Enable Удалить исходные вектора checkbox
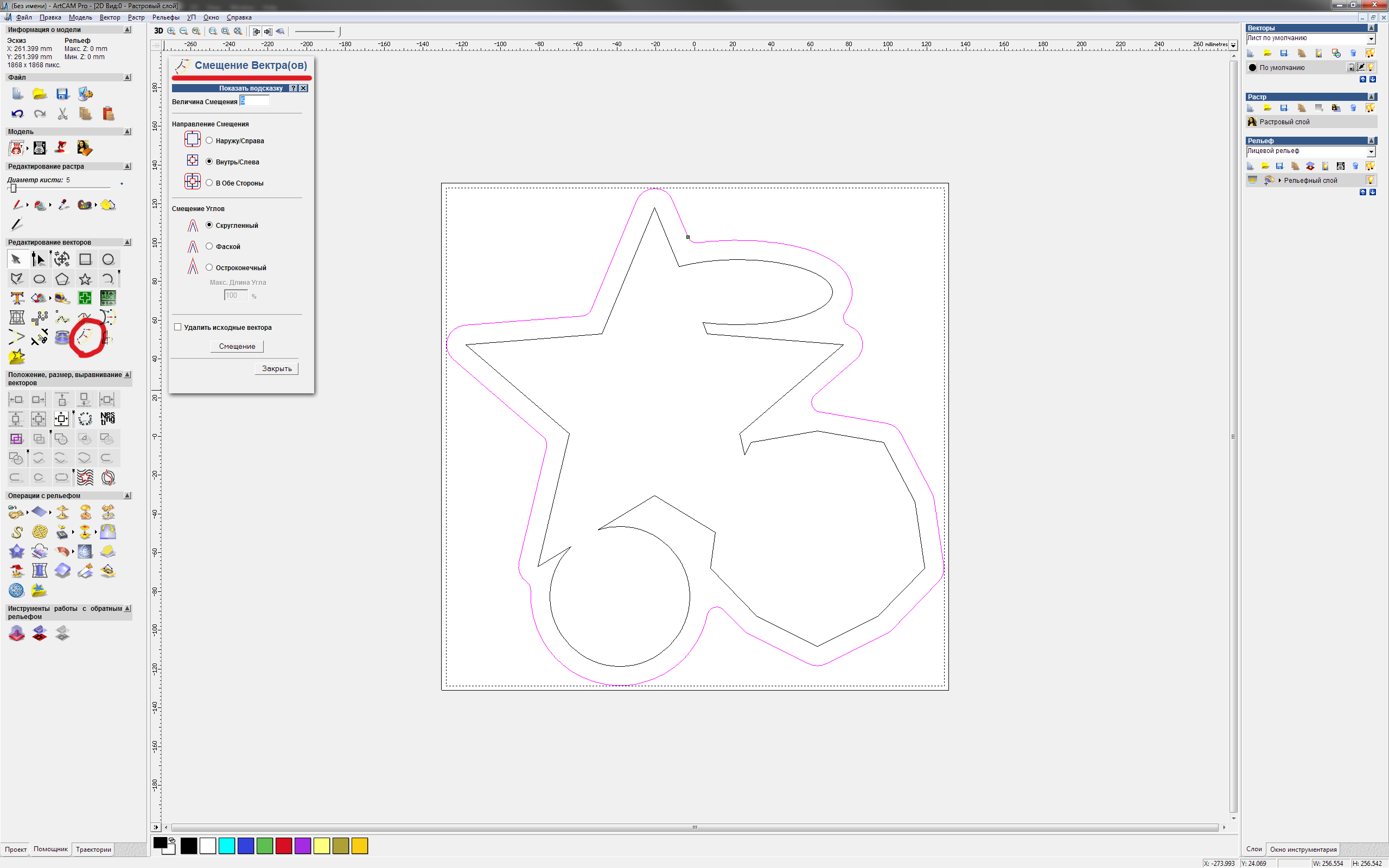Image resolution: width=1389 pixels, height=868 pixels. click(x=178, y=327)
